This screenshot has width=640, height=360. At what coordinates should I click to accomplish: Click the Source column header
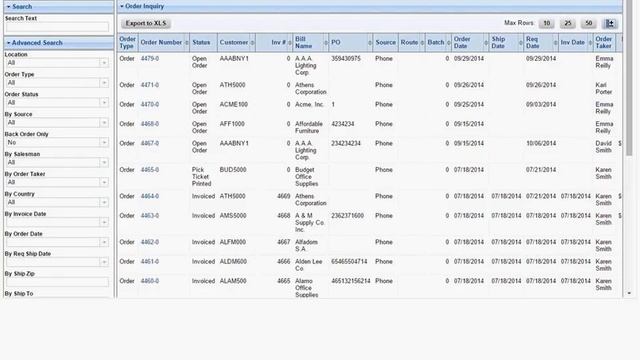385,42
